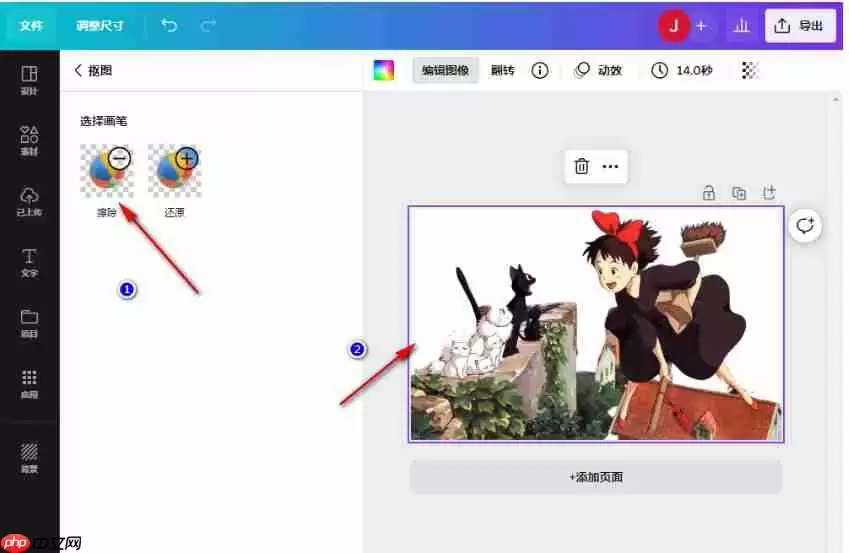Click the +添加页面 add page button
This screenshot has width=849, height=553.
(x=596, y=477)
